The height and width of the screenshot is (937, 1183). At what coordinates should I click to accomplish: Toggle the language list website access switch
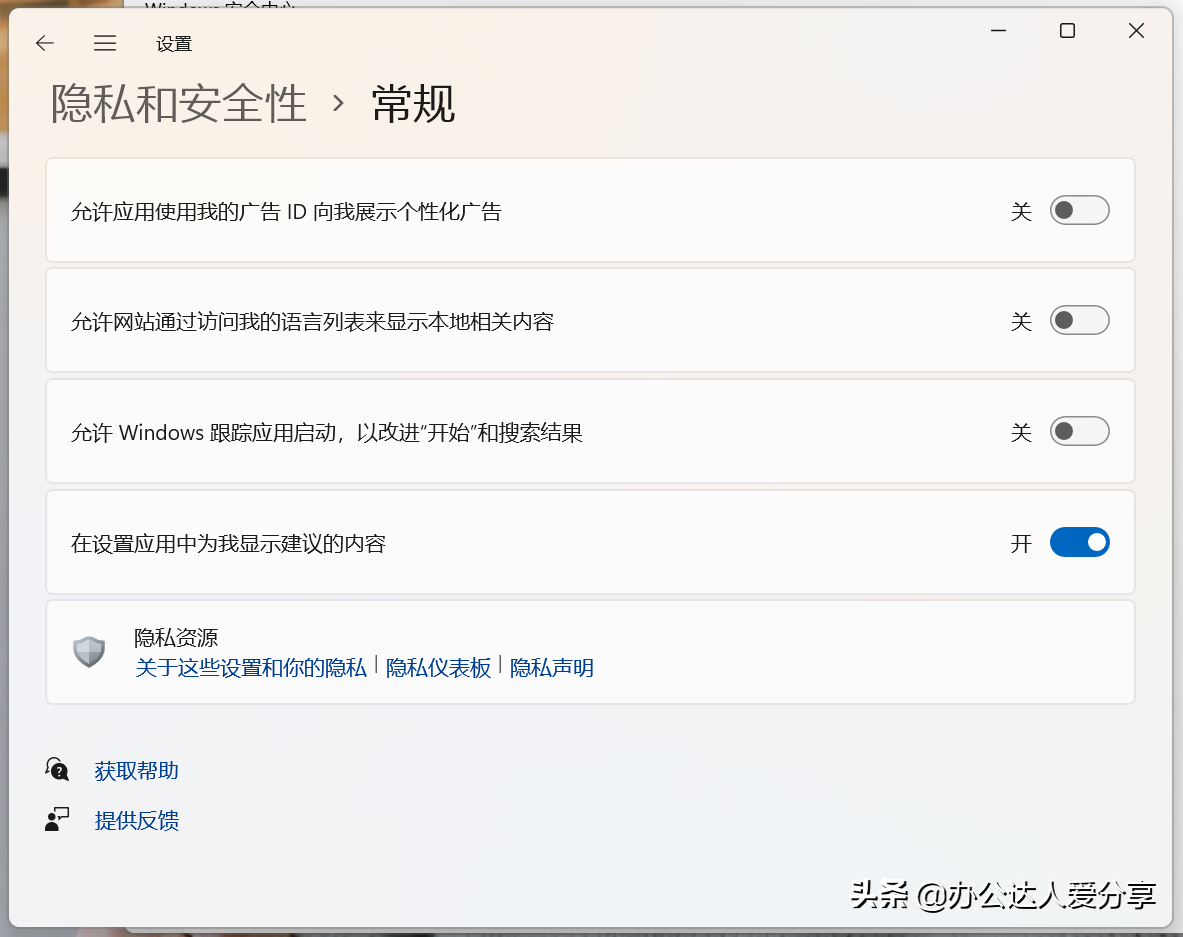point(1080,321)
